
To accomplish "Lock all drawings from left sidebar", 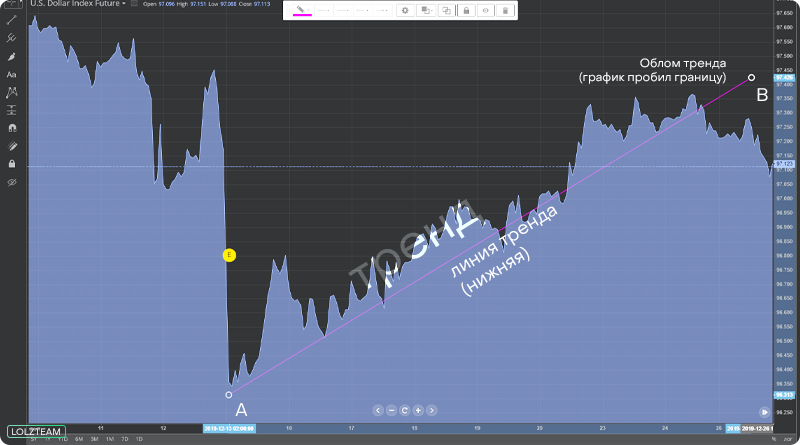I will pos(11,164).
